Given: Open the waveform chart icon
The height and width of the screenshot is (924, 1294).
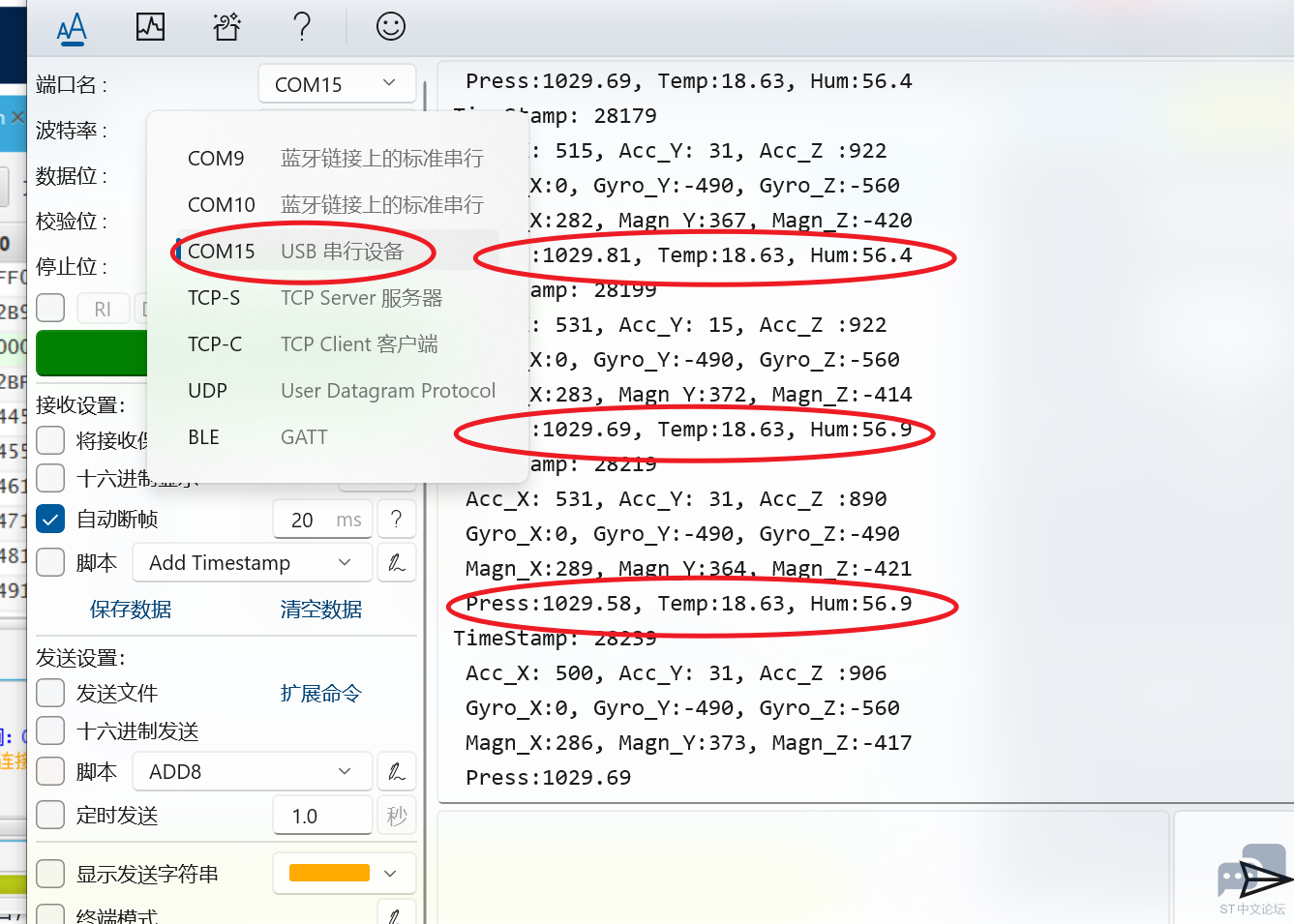Looking at the screenshot, I should [x=150, y=27].
